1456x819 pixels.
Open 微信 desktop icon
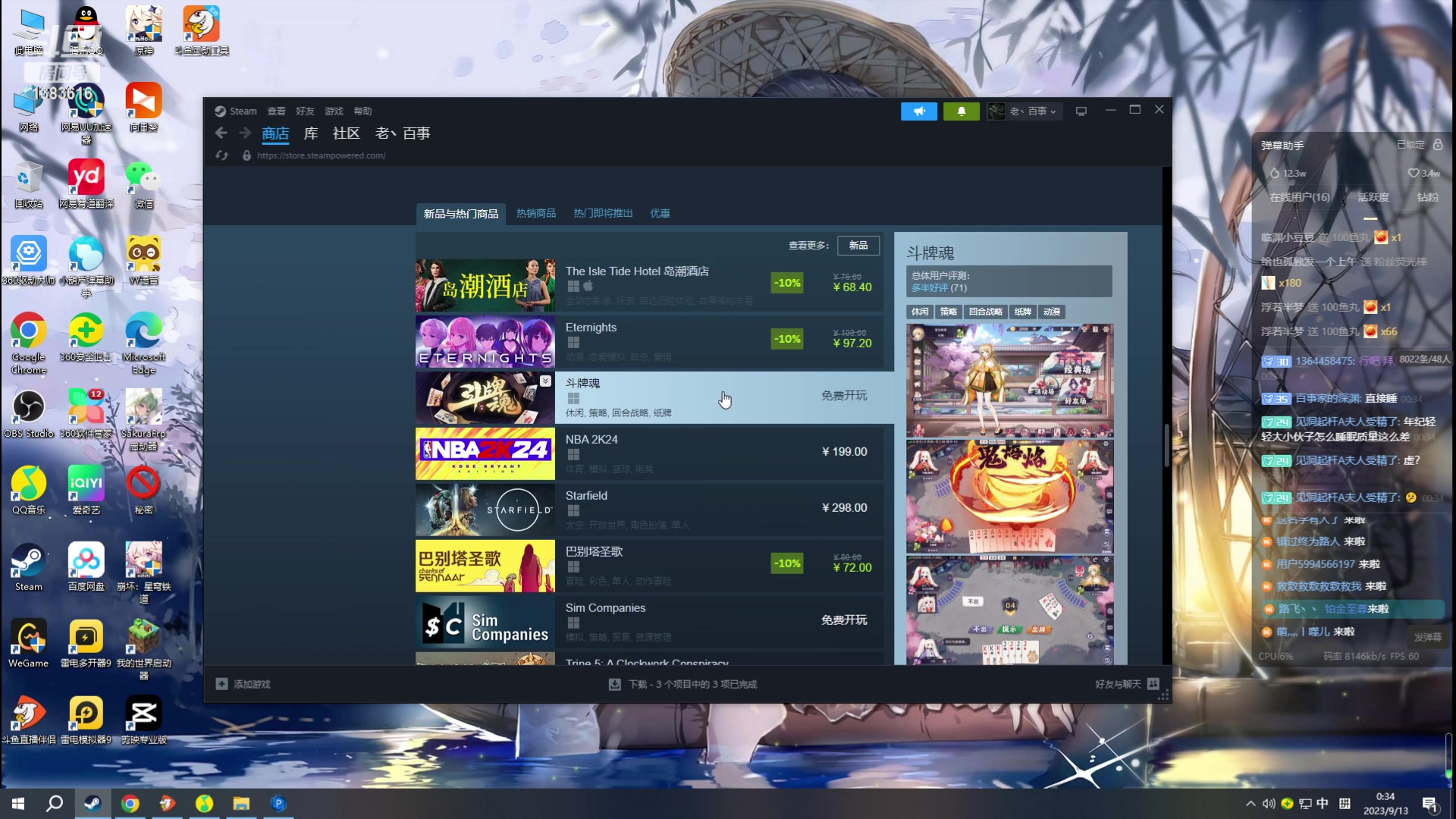click(x=143, y=184)
